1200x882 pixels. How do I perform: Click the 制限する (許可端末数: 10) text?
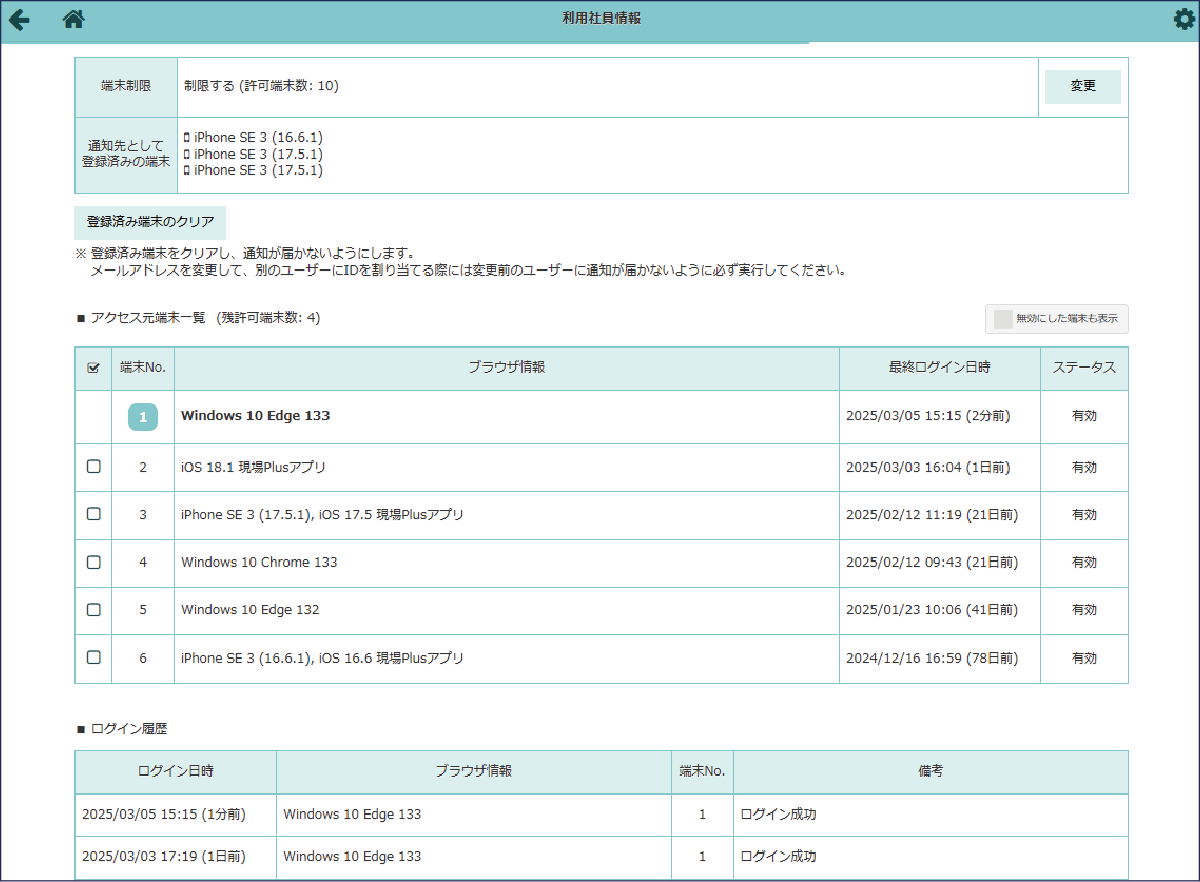click(x=261, y=86)
